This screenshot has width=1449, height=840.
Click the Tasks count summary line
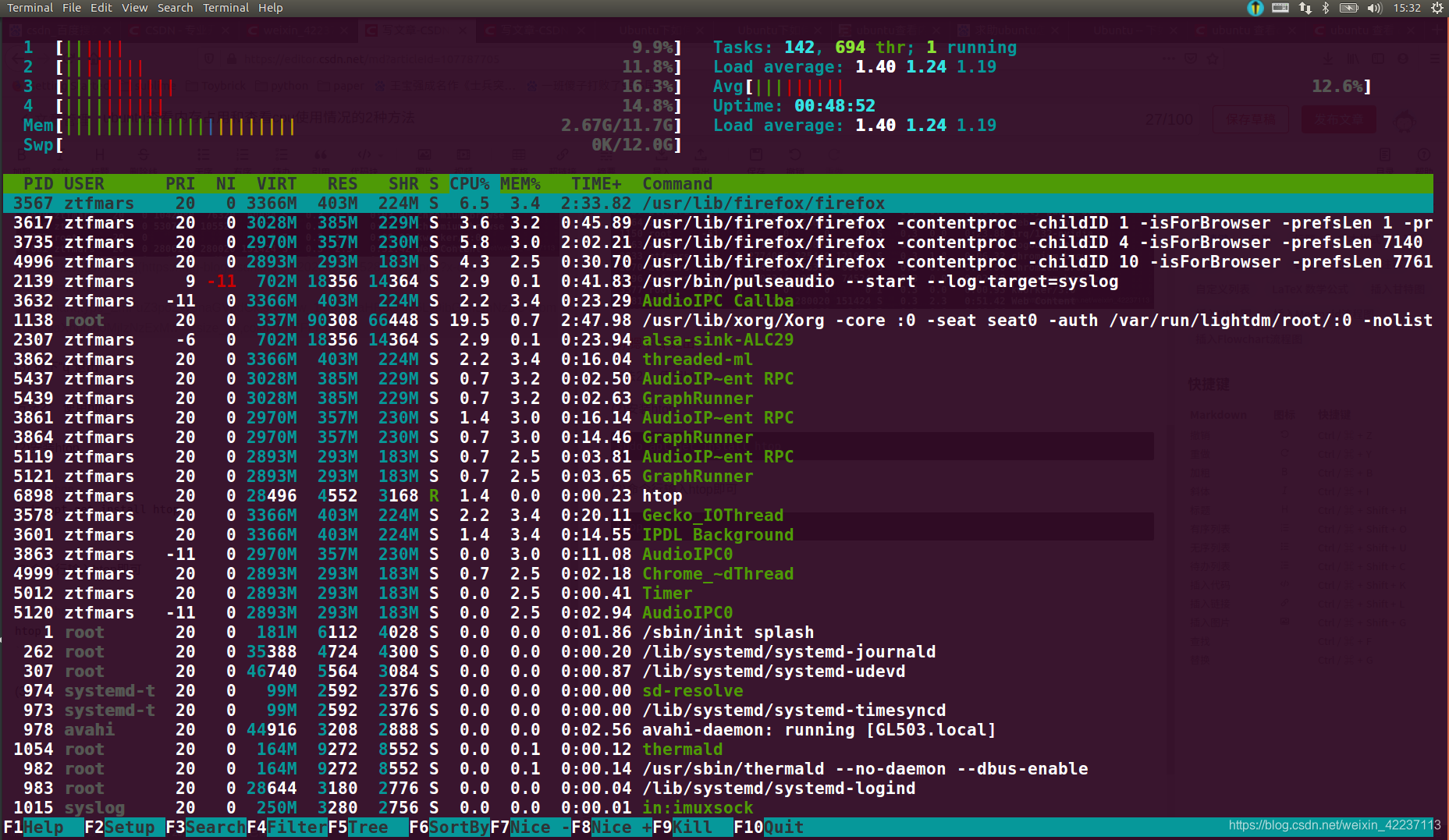tap(865, 48)
